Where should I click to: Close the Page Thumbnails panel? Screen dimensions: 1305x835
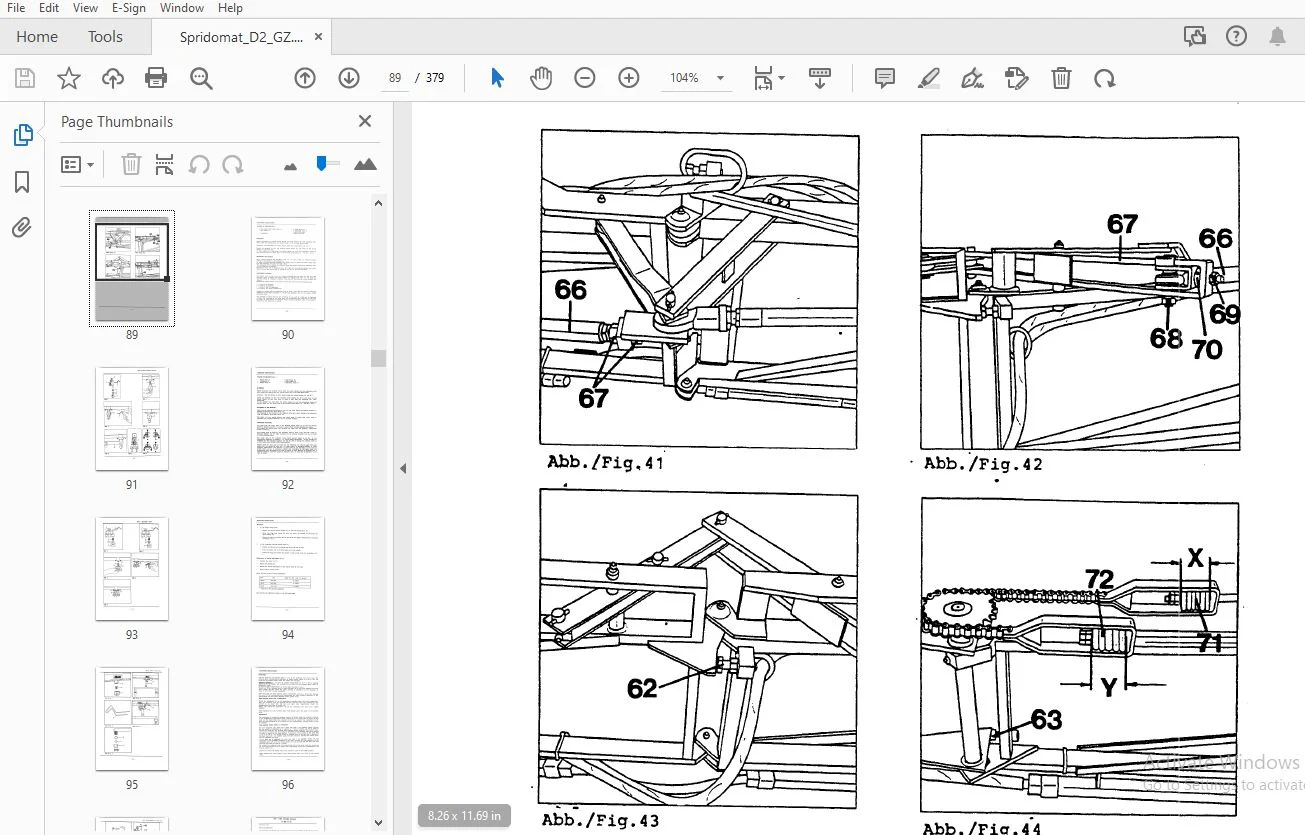pos(365,121)
